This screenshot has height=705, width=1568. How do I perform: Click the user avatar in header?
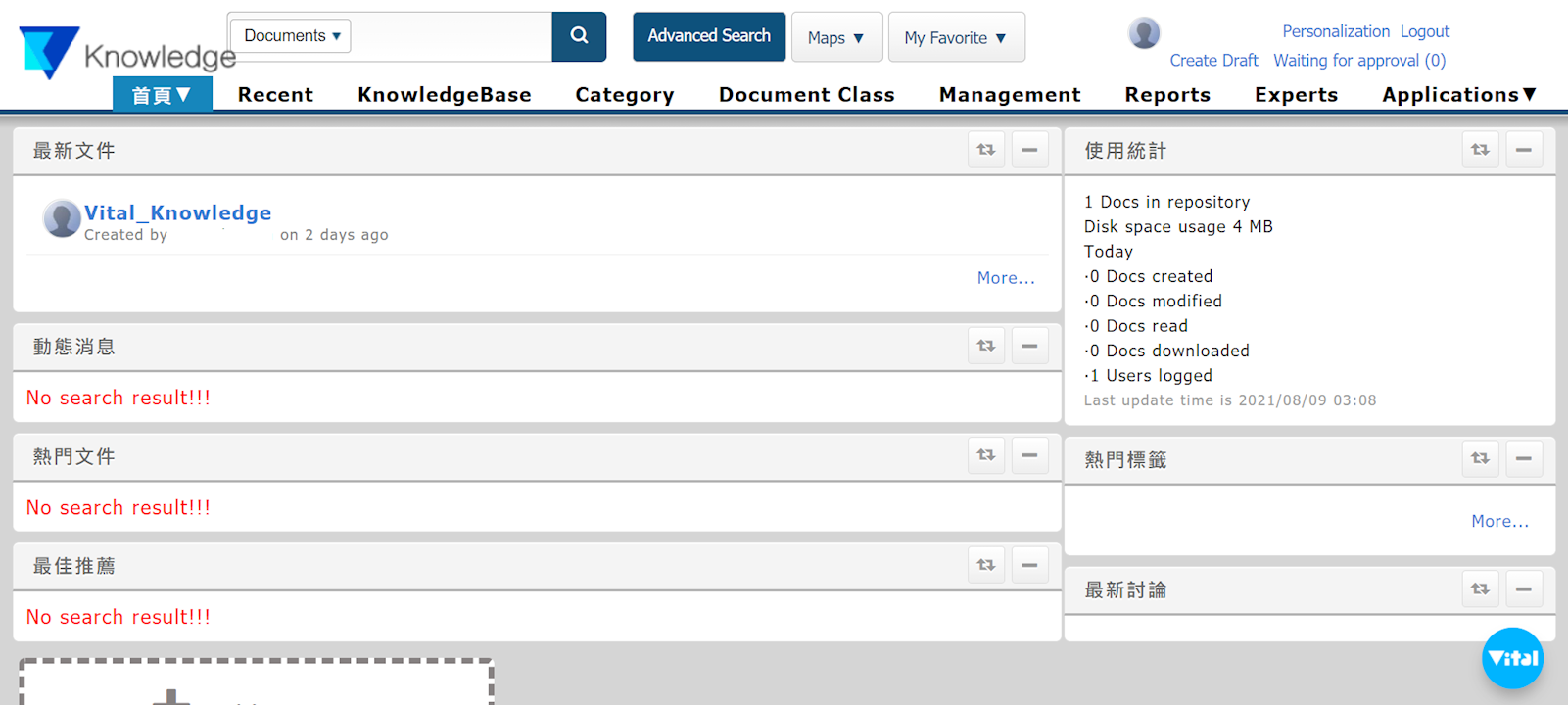pos(1144,33)
